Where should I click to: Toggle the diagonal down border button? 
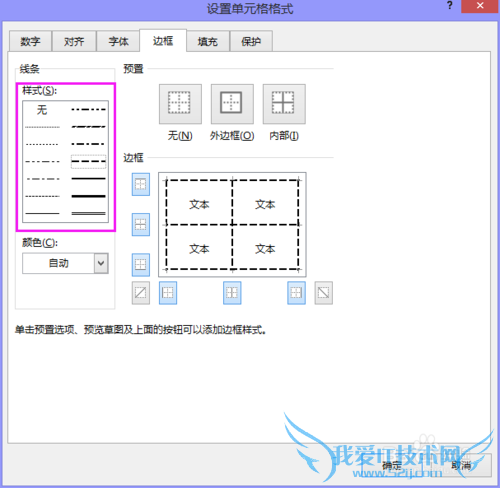324,293
